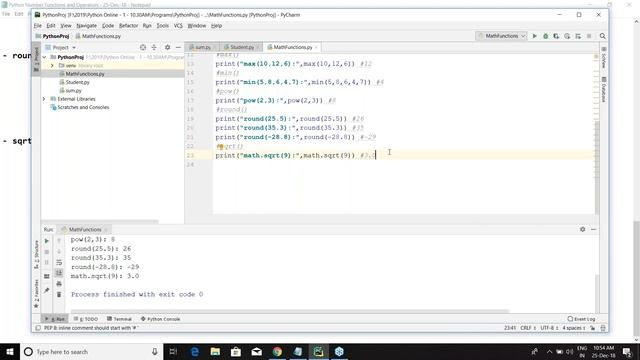The height and width of the screenshot is (360, 640).
Task: Click stop icon in Run panel
Action: click(47, 252)
